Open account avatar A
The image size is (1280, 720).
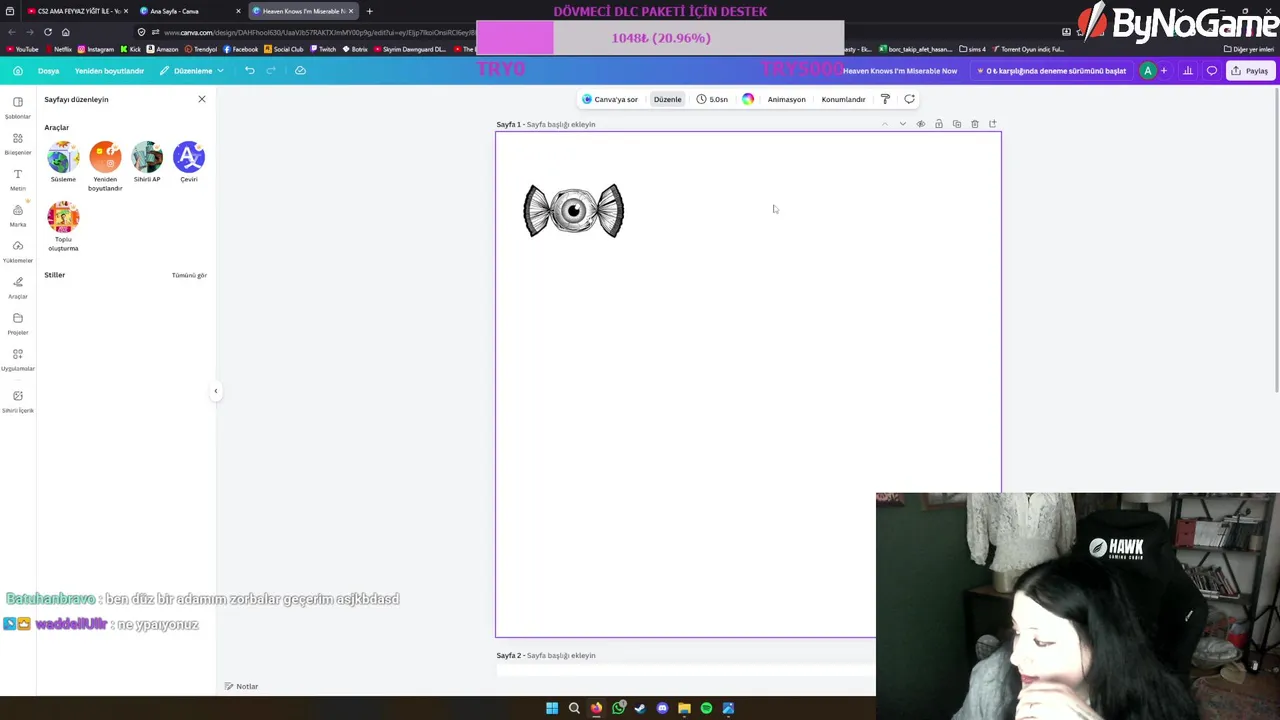pyautogui.click(x=1148, y=71)
